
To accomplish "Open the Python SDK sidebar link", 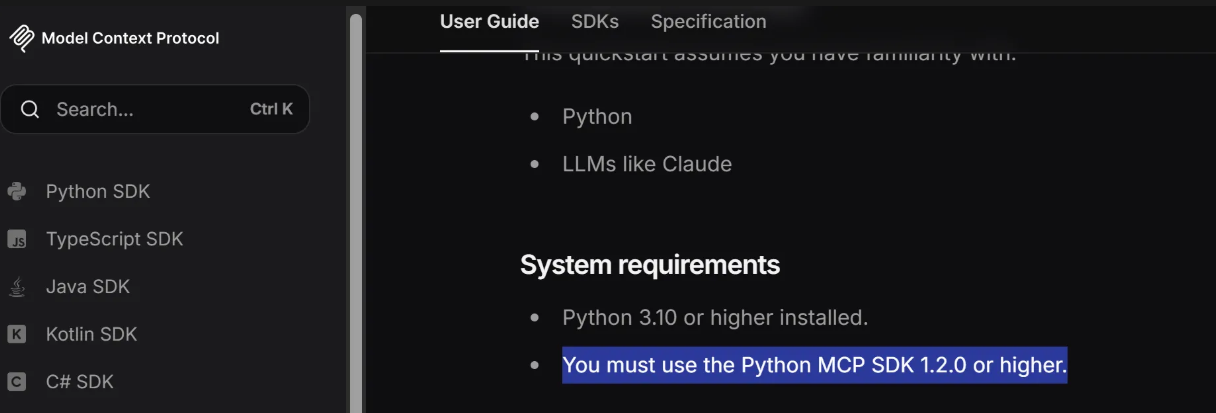I will click(98, 191).
